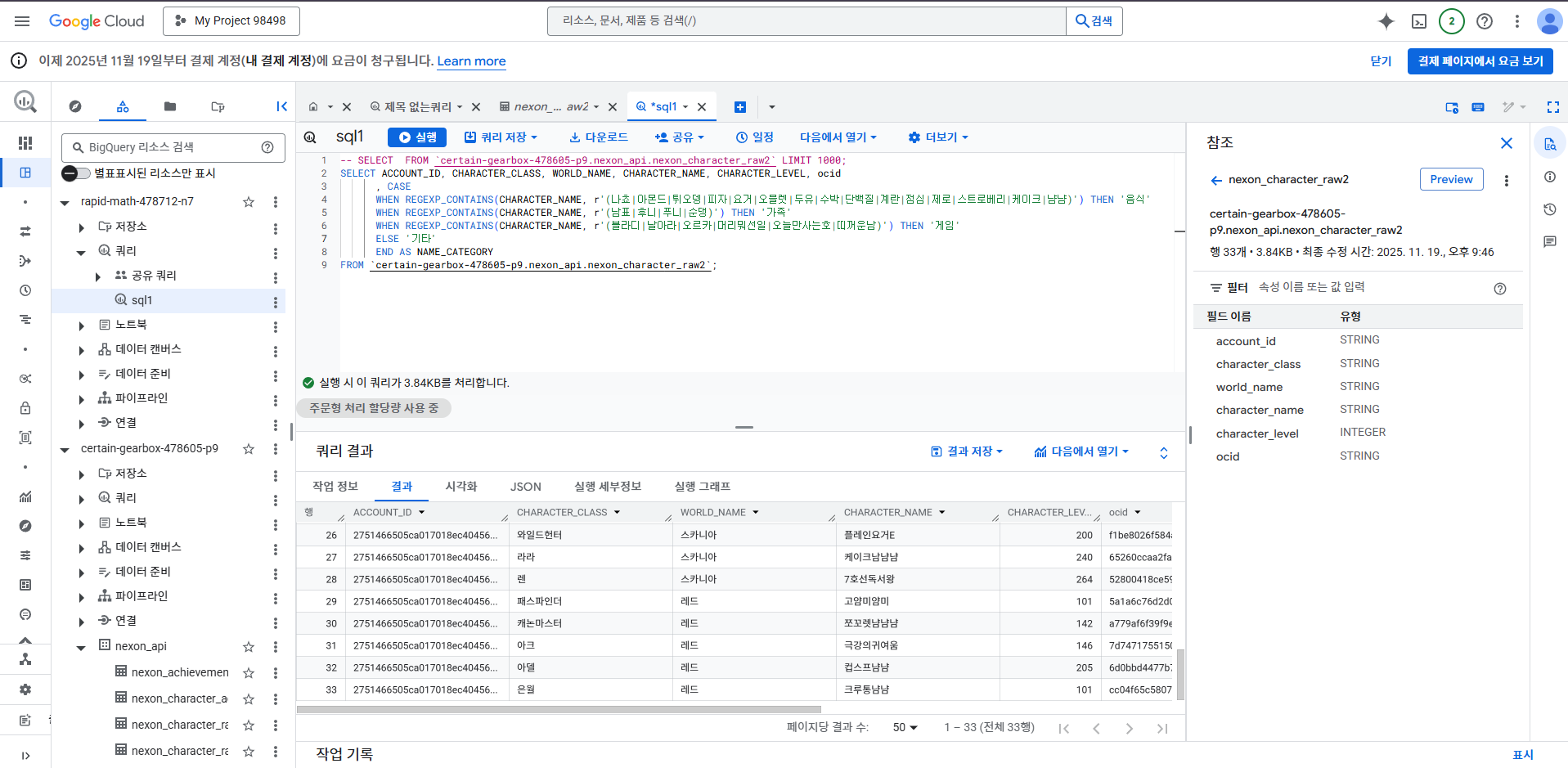Star the rapid-math-478712-n7 project
The height and width of the screenshot is (768, 1568).
click(x=249, y=202)
